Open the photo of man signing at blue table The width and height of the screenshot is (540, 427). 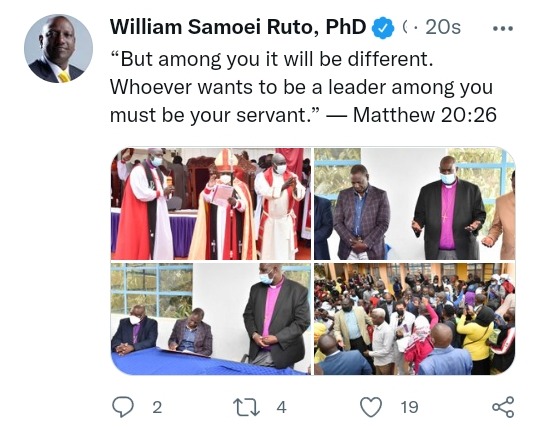tap(211, 319)
